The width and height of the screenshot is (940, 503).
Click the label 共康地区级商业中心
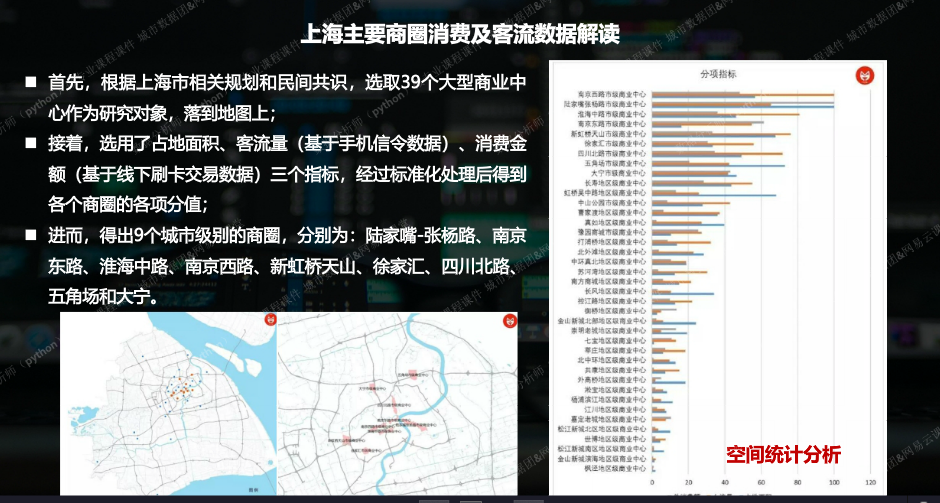coord(615,370)
